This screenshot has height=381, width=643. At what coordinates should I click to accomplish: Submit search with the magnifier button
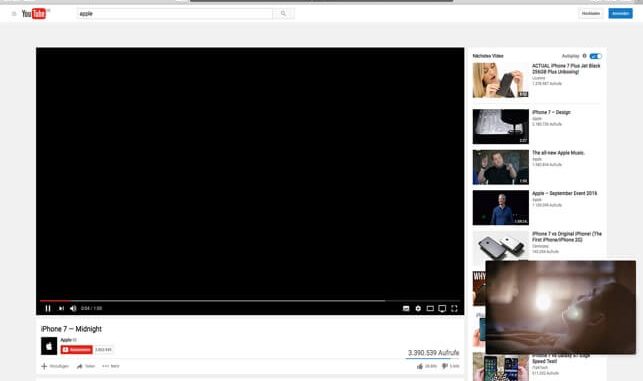click(x=283, y=14)
